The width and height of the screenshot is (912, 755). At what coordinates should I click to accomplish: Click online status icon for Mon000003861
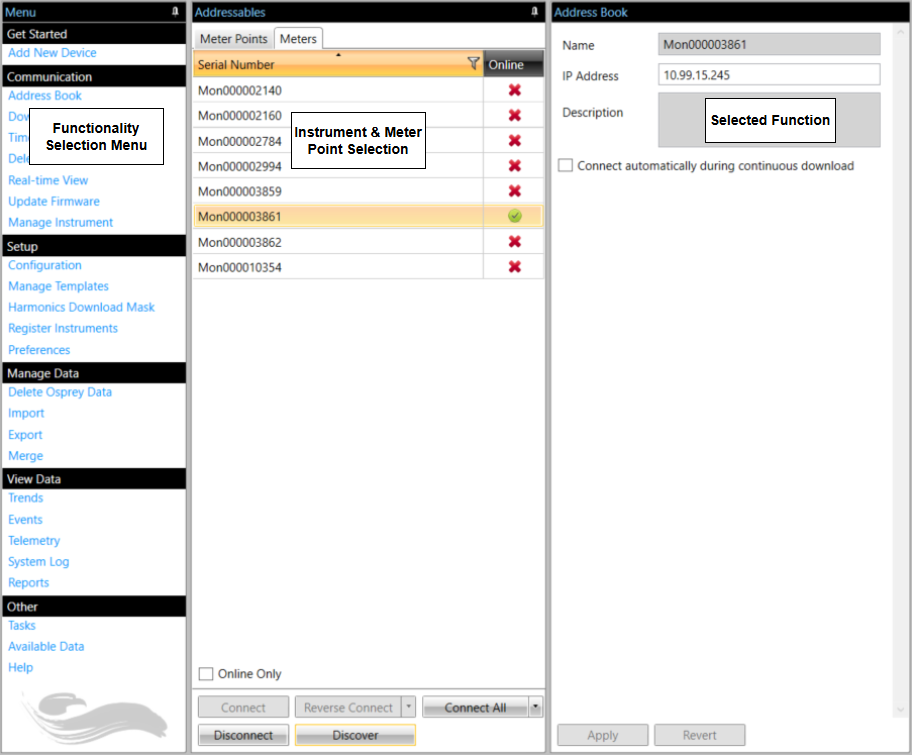(515, 216)
